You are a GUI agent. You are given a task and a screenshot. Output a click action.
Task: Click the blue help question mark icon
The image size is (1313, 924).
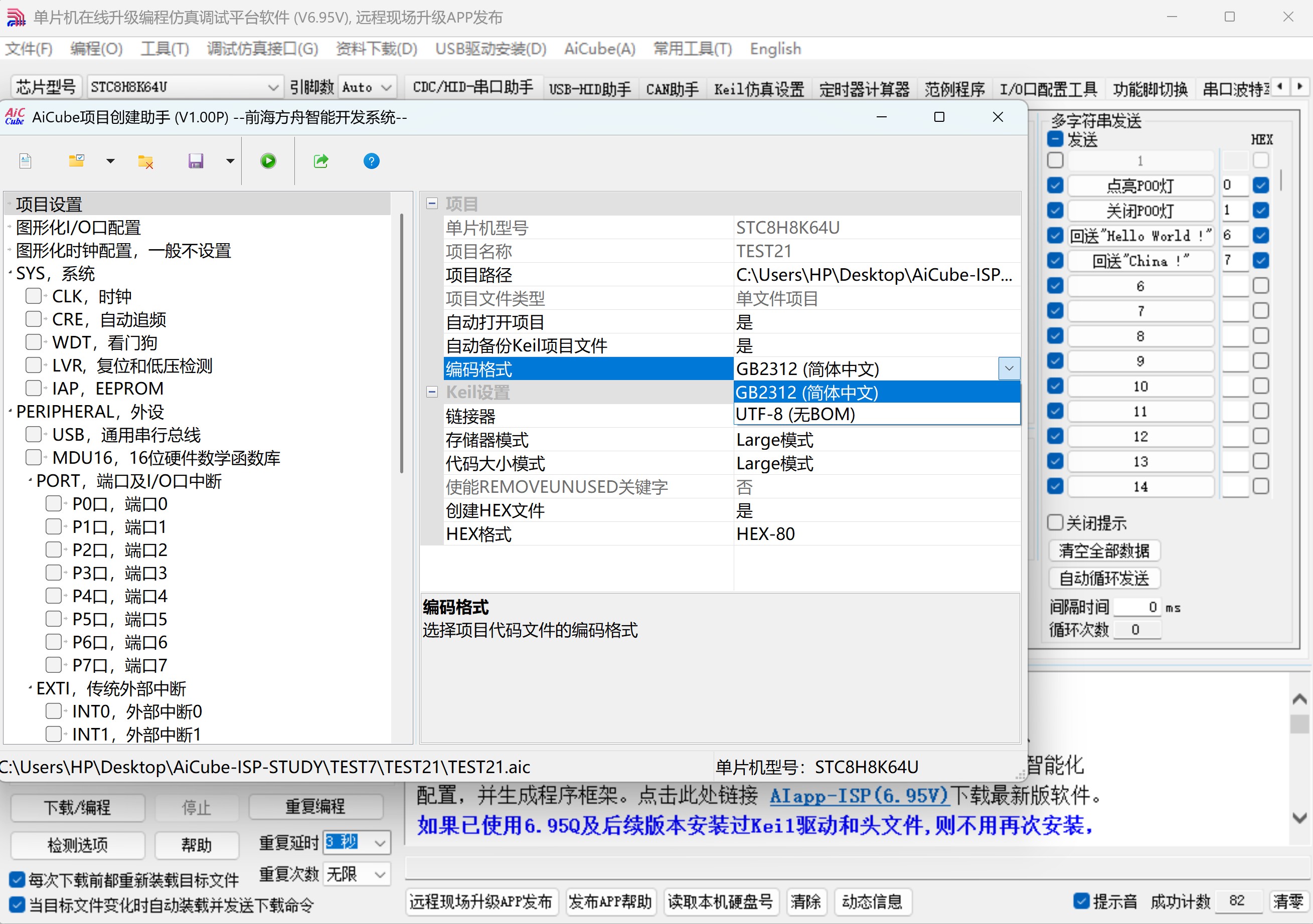coord(371,161)
